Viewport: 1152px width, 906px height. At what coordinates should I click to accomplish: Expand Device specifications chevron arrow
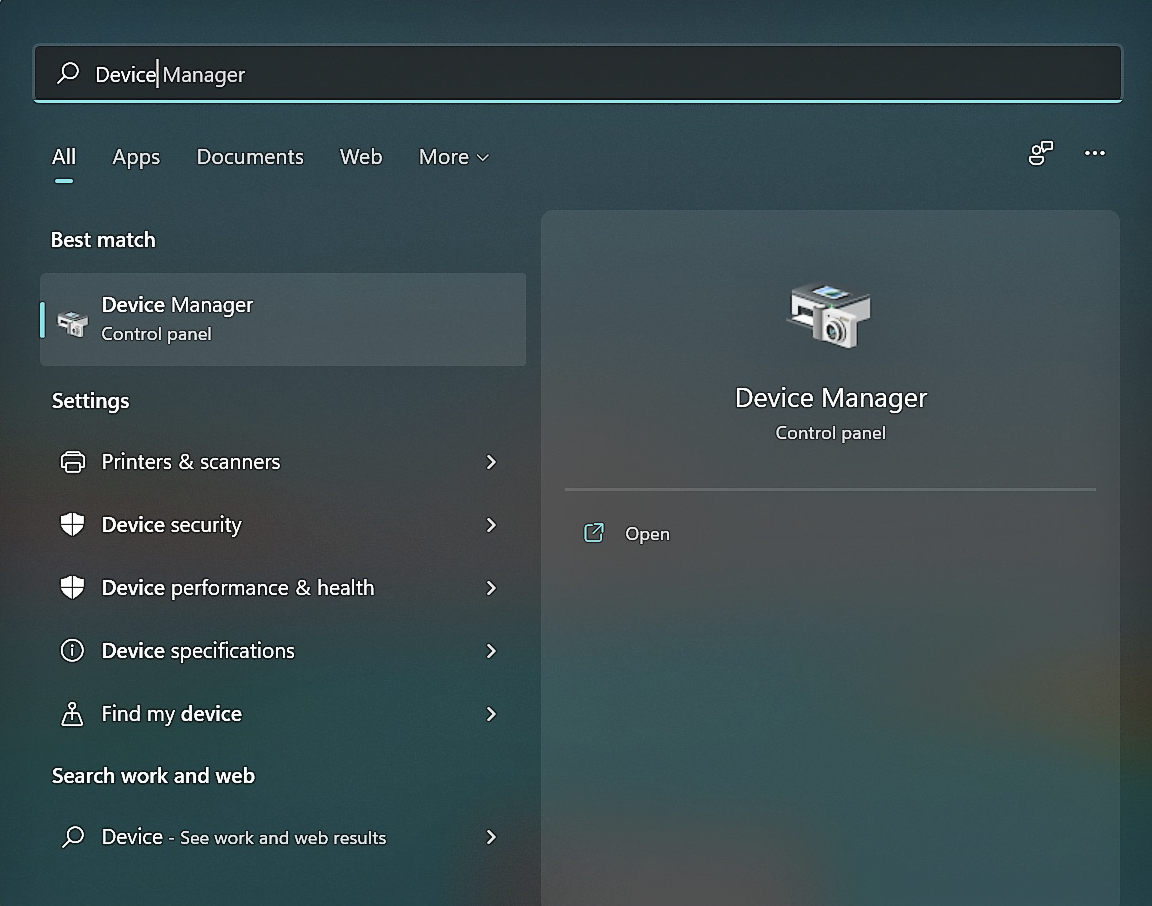492,651
